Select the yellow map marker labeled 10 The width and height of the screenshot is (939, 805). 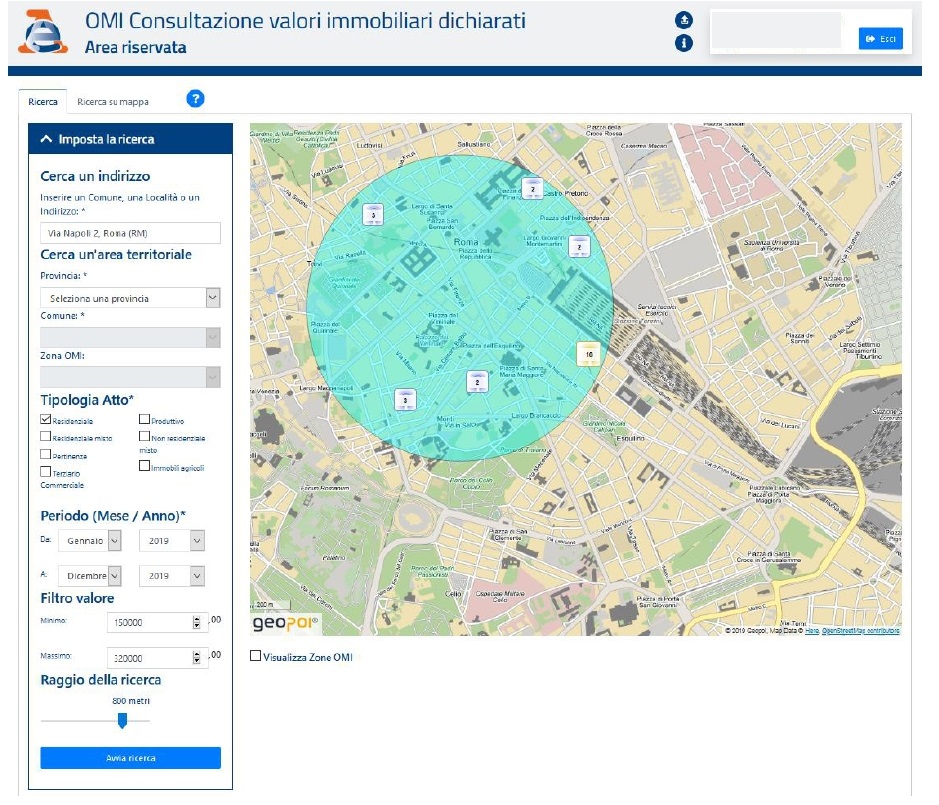pos(589,354)
